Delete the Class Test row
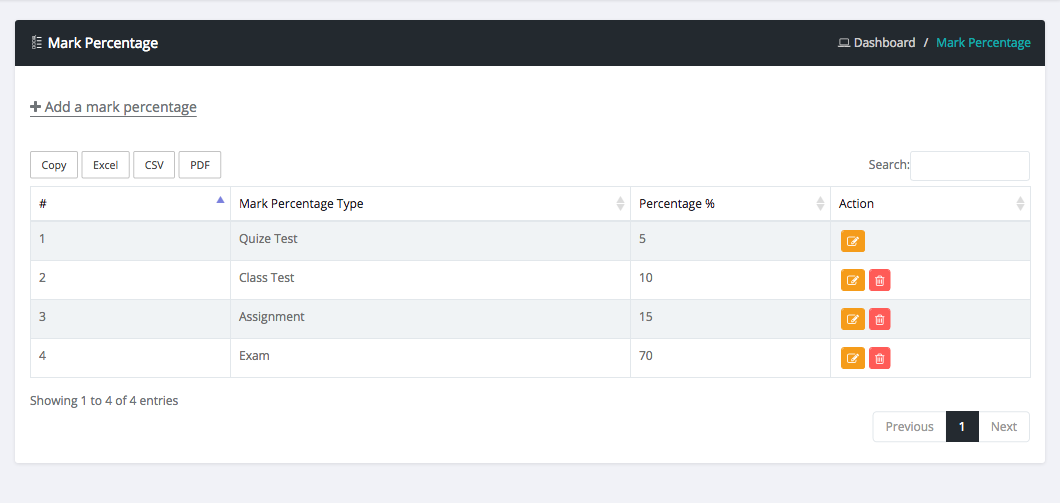 coord(879,280)
